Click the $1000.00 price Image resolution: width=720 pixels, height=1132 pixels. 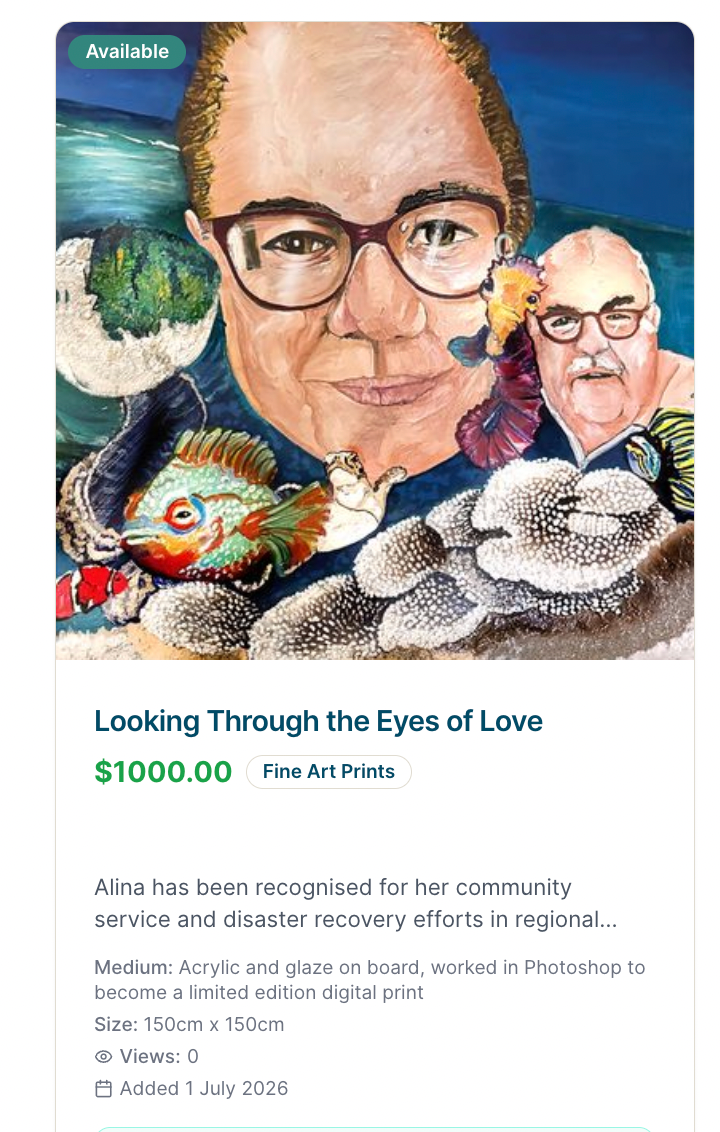[x=163, y=772]
